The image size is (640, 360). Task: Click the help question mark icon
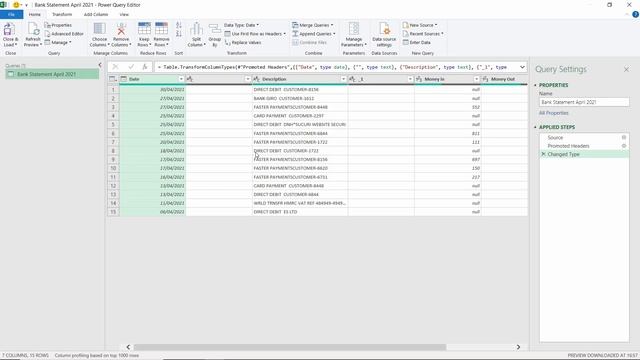pos(636,14)
